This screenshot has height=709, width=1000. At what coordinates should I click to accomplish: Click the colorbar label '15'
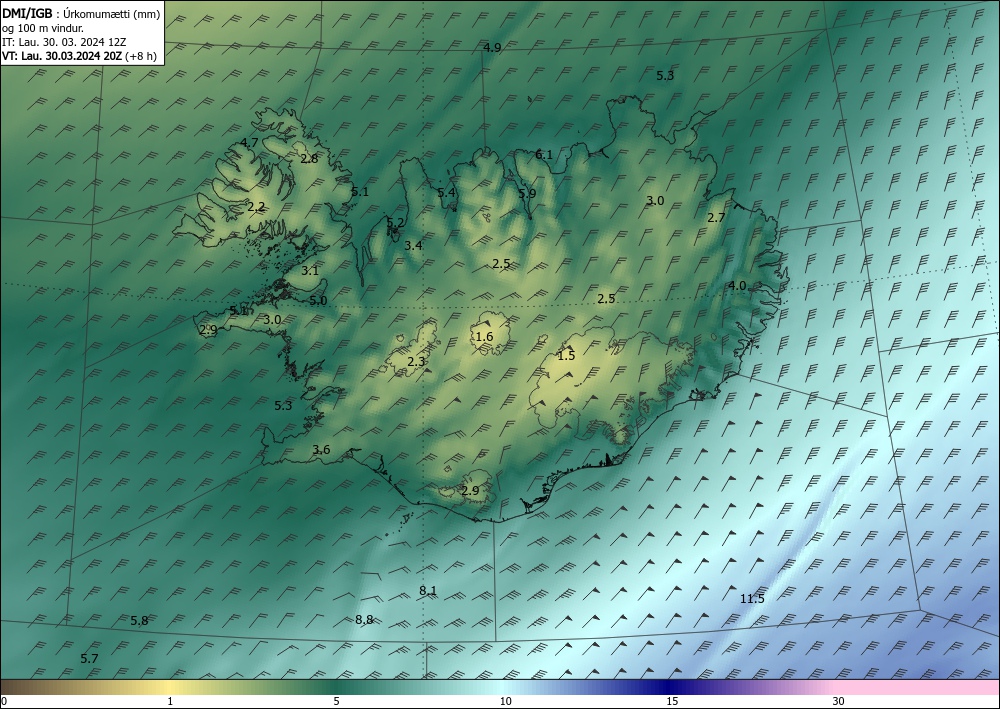point(672,701)
